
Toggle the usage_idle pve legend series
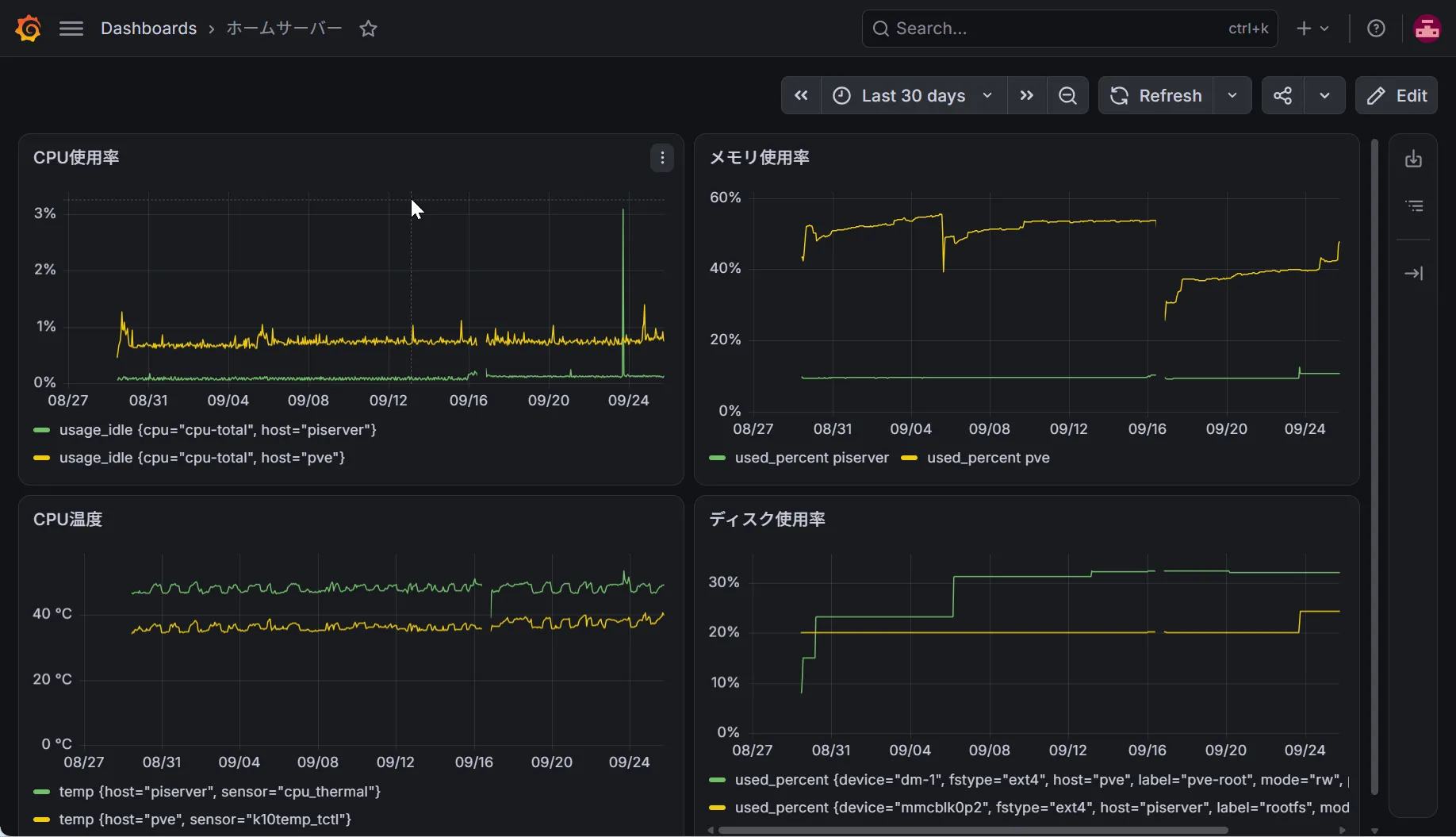(202, 458)
